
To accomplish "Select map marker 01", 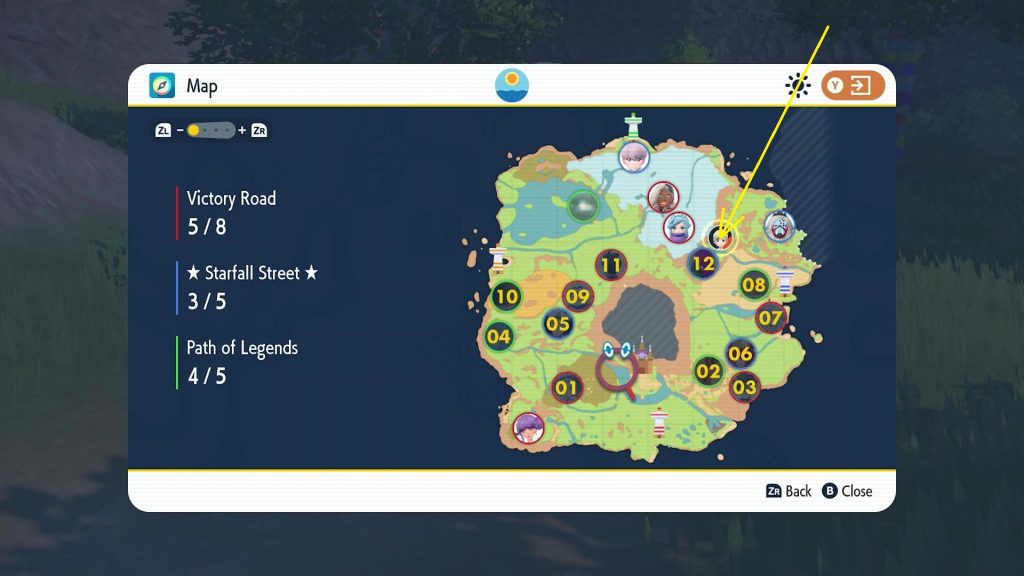I will click(x=566, y=388).
